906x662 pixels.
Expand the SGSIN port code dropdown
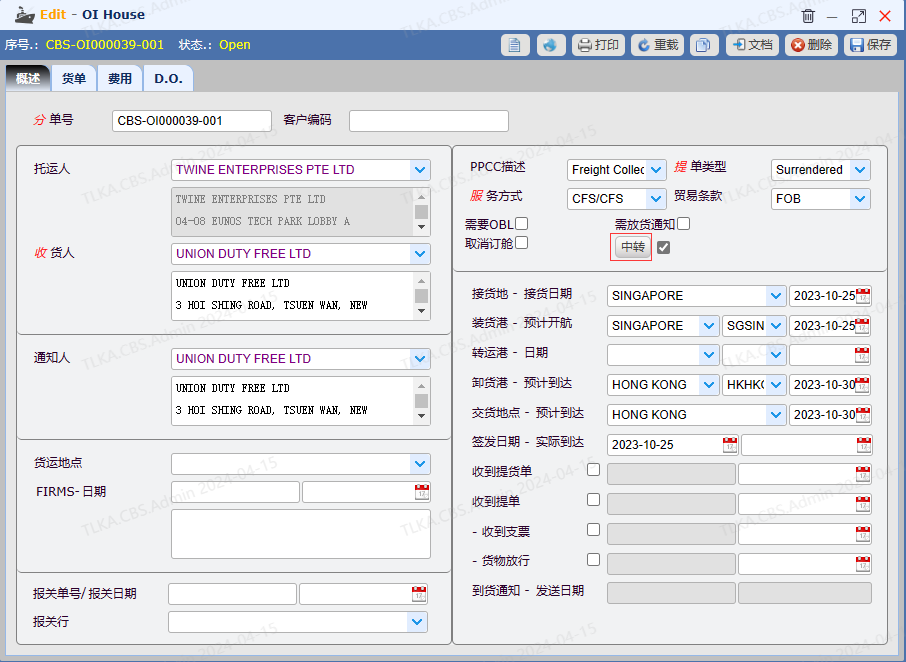coord(775,326)
